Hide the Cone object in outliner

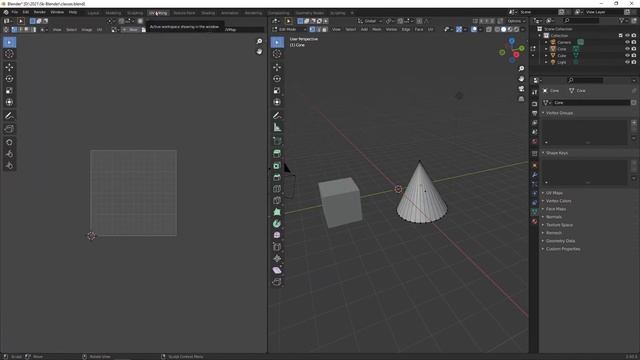627,49
